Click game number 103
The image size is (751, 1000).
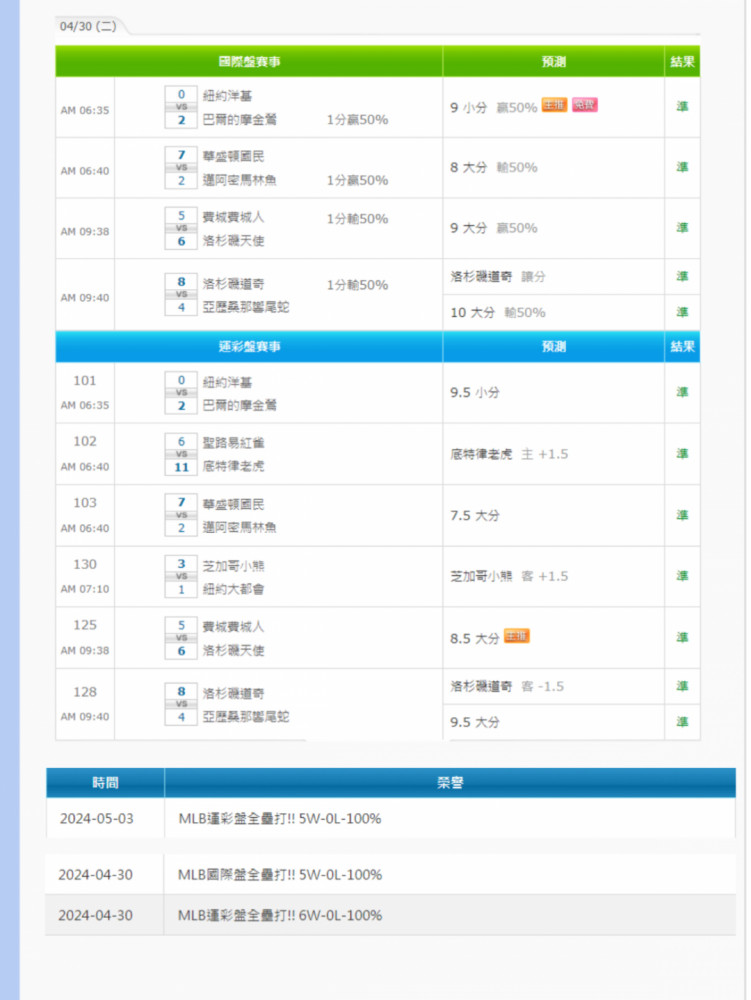[x=85, y=503]
